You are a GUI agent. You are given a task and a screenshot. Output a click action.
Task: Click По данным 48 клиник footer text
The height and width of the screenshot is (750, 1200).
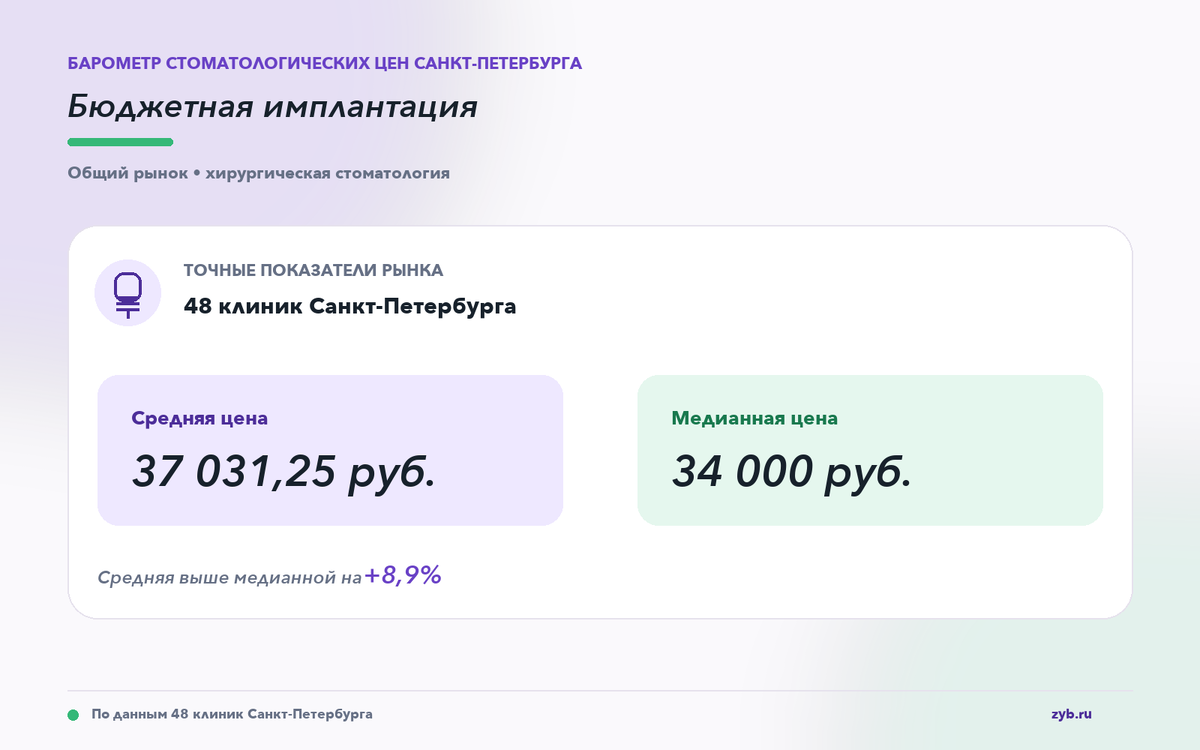tap(232, 714)
